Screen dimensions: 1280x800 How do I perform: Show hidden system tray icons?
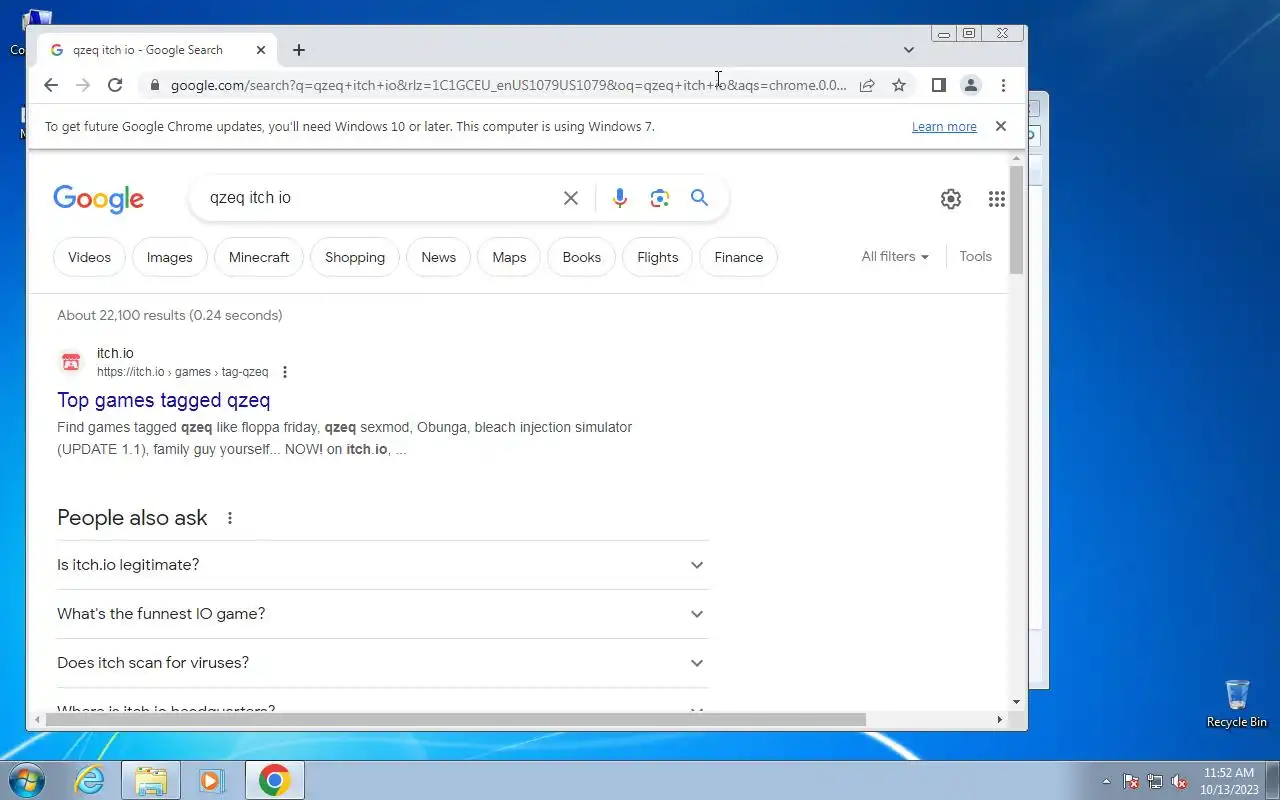(x=1106, y=781)
